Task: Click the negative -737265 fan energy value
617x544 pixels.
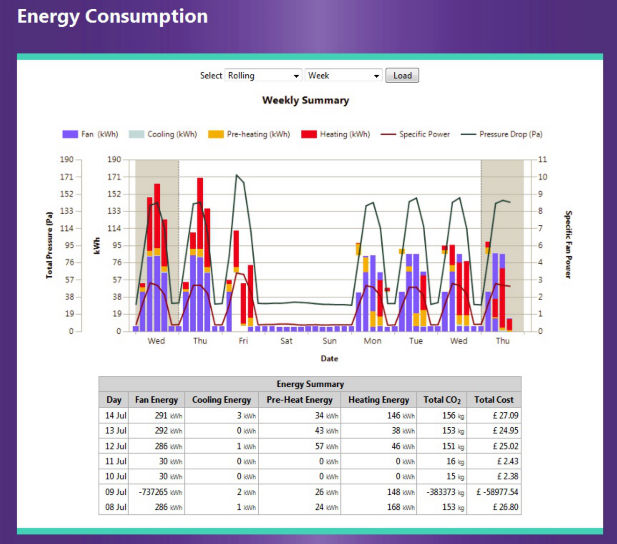Action: 148,493
